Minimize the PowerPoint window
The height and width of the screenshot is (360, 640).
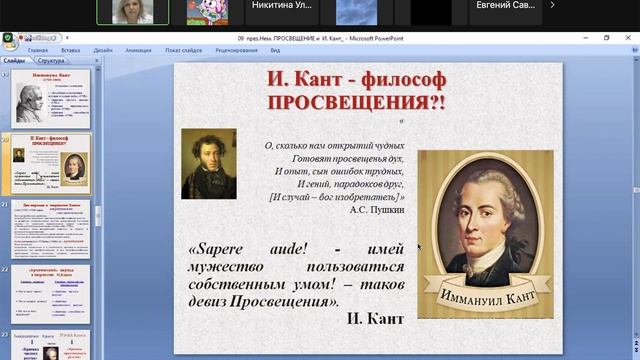tap(586, 38)
